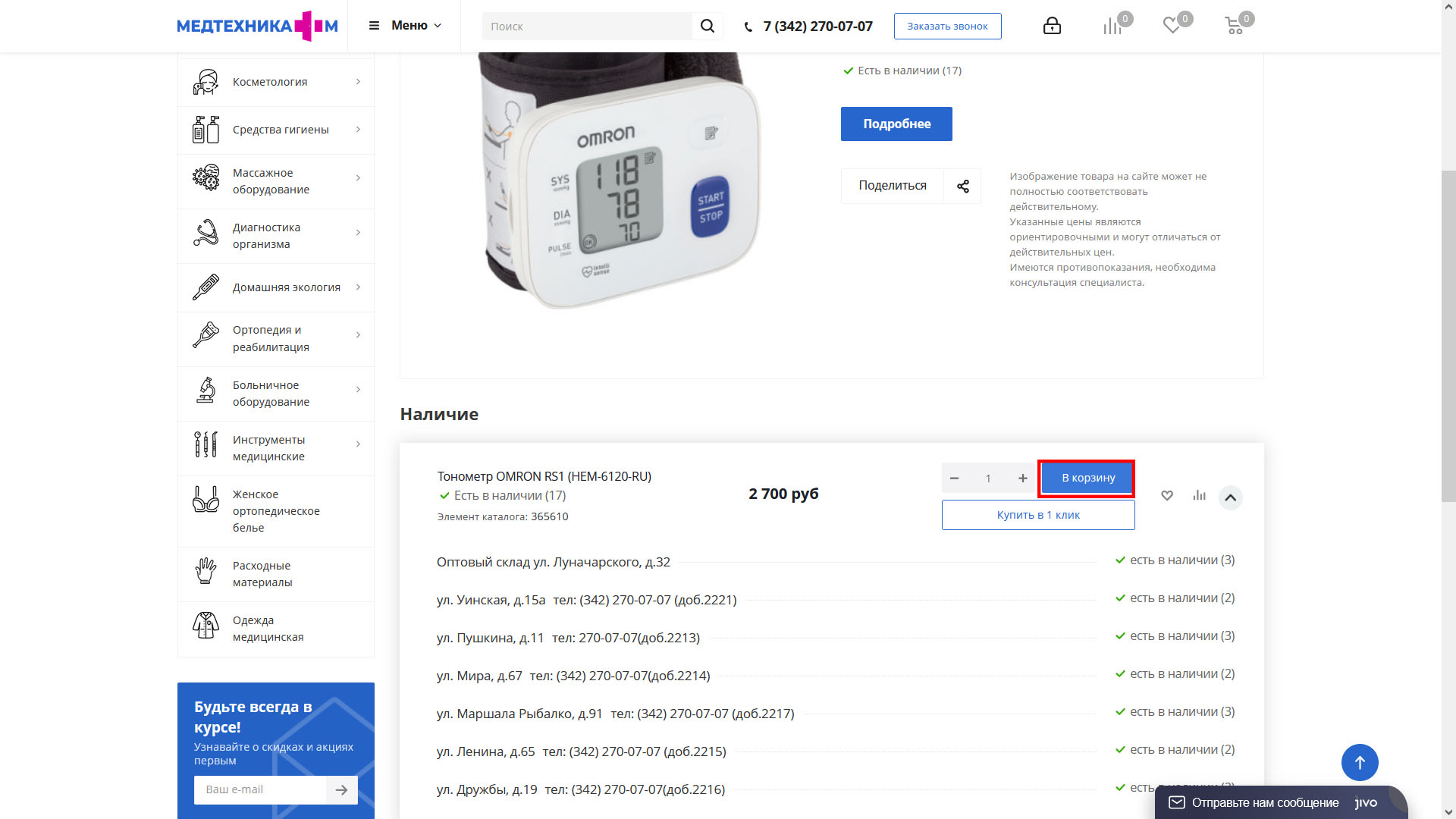Open Тонометр OMRON RS1 (HEM-6120-RU) title
1456x819 pixels.
(x=544, y=476)
